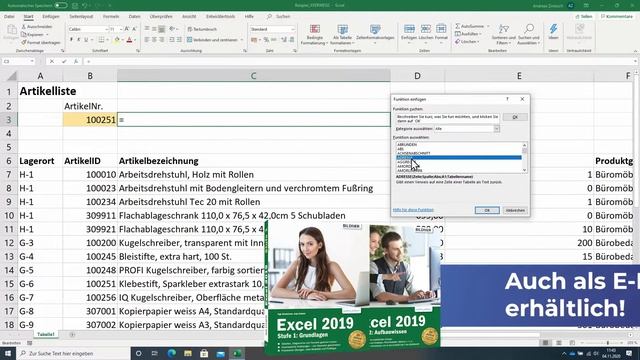The image size is (640, 360).
Task: Open the Kategorie auswählen combo box
Action: click(x=467, y=129)
